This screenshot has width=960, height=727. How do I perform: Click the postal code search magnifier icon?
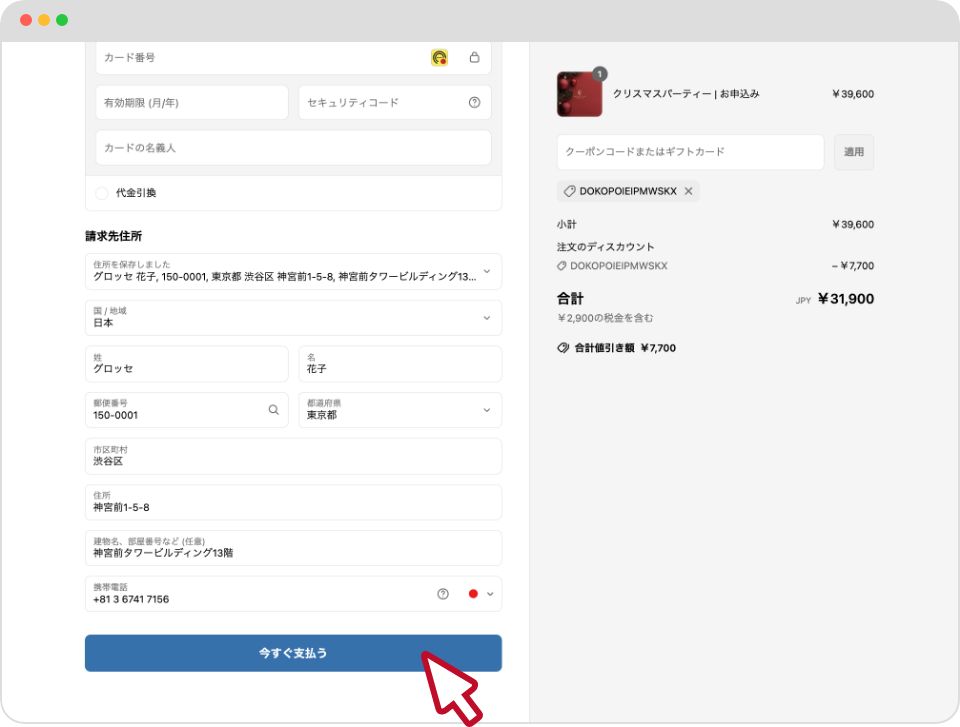(273, 409)
